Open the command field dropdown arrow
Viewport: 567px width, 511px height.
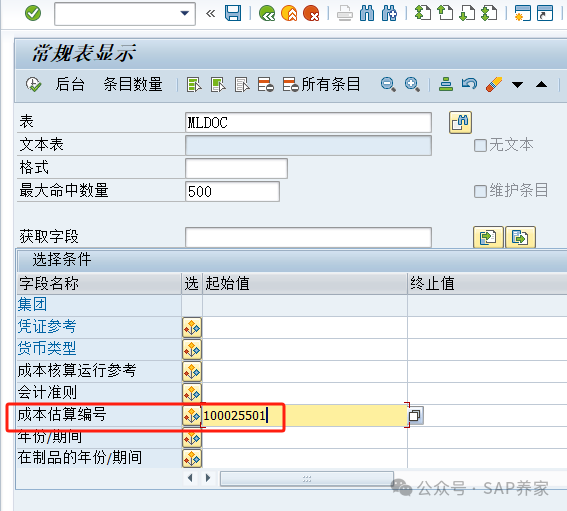(185, 13)
